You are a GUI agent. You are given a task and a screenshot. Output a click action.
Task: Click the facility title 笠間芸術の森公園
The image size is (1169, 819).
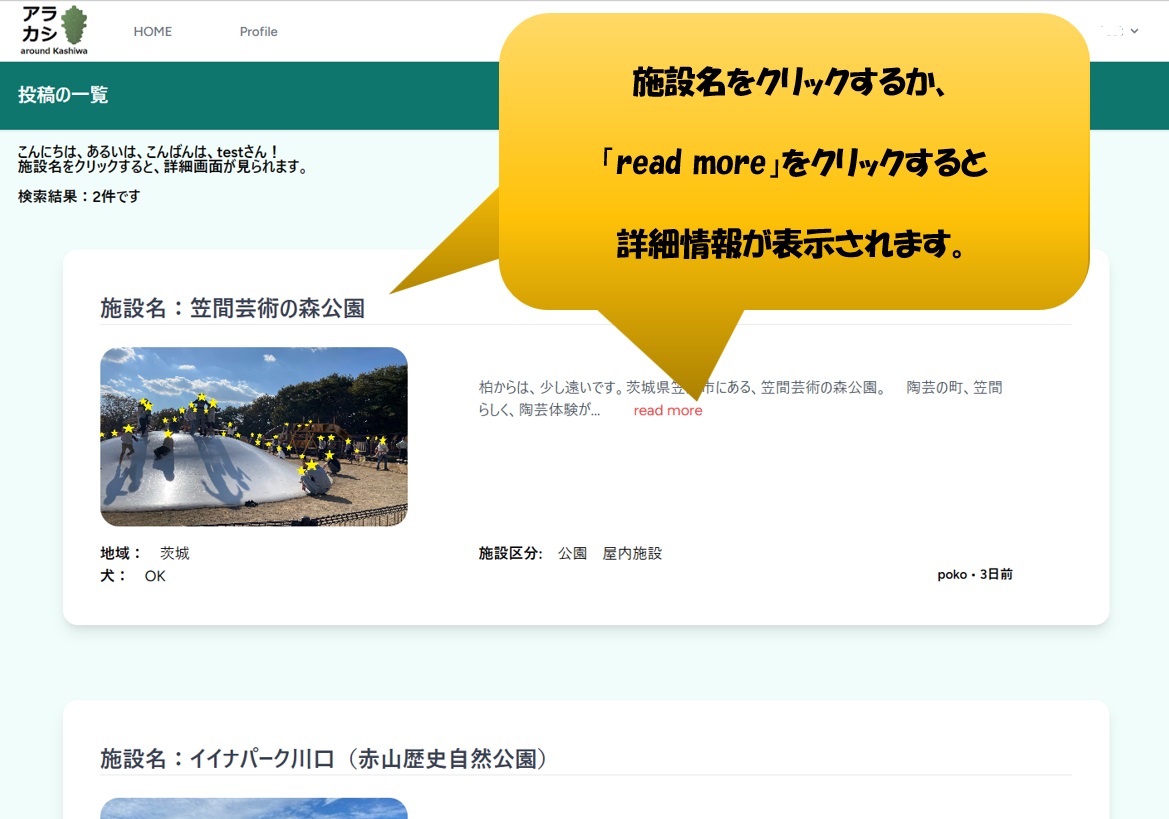click(x=232, y=309)
